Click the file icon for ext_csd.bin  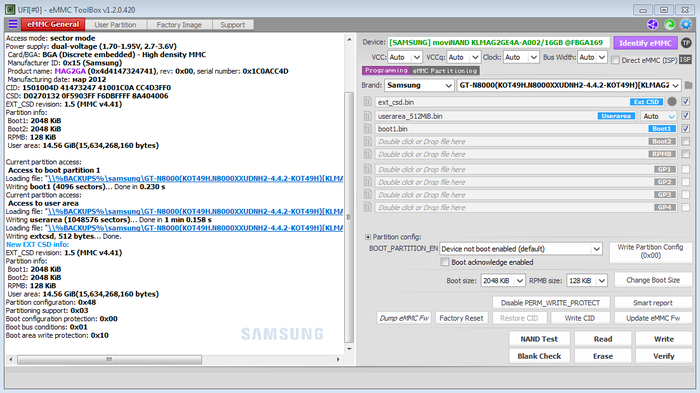click(x=367, y=102)
